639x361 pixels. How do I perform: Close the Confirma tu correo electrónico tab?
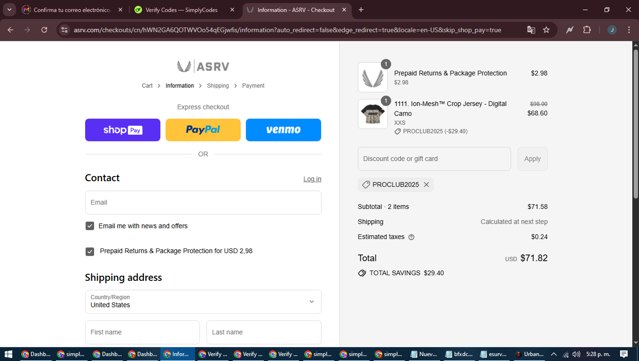pyautogui.click(x=120, y=10)
